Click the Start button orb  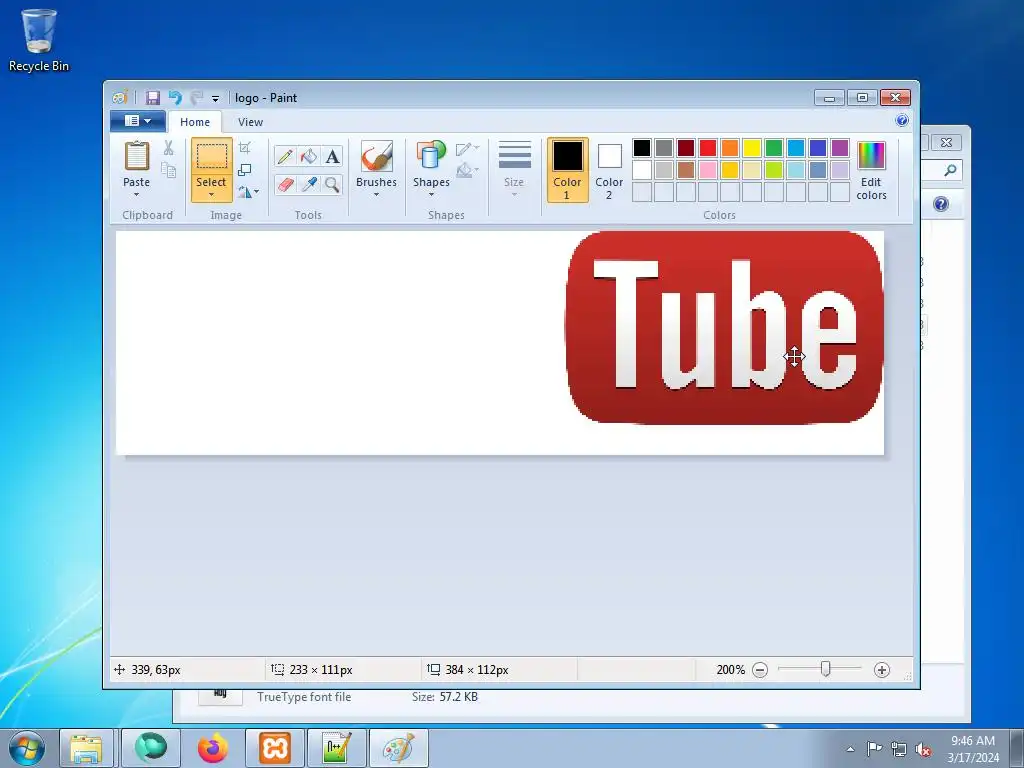pos(26,748)
